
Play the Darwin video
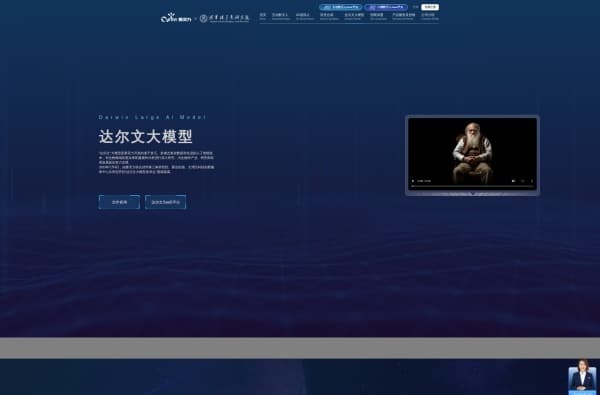(x=413, y=181)
